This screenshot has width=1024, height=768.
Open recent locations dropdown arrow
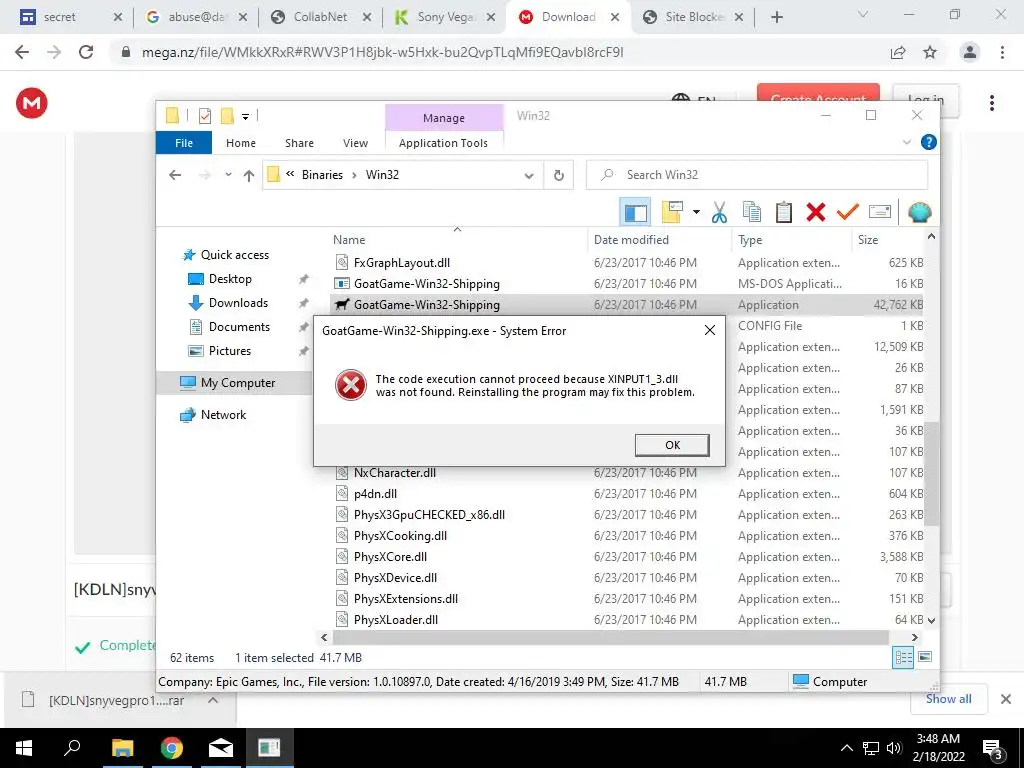click(228, 175)
